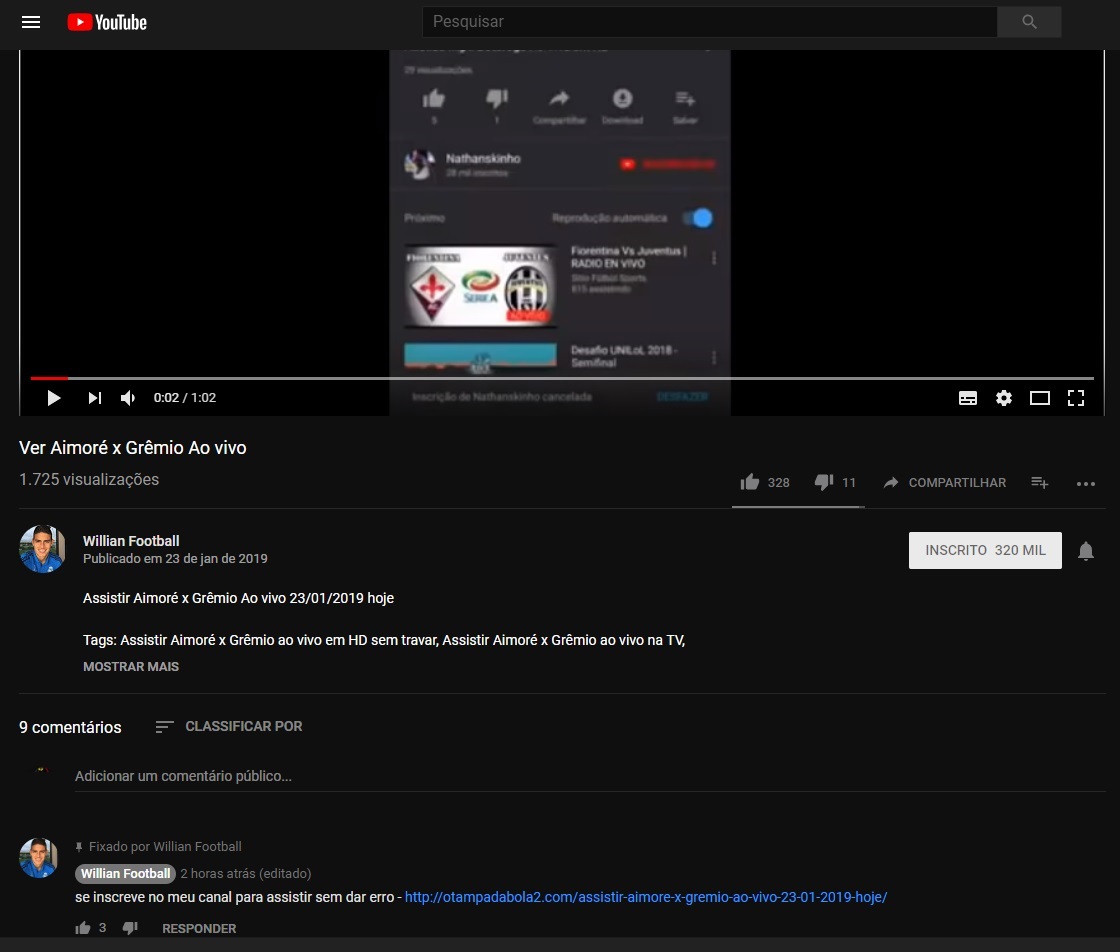Expand the description with MOSTRAR MAIS

click(x=131, y=666)
